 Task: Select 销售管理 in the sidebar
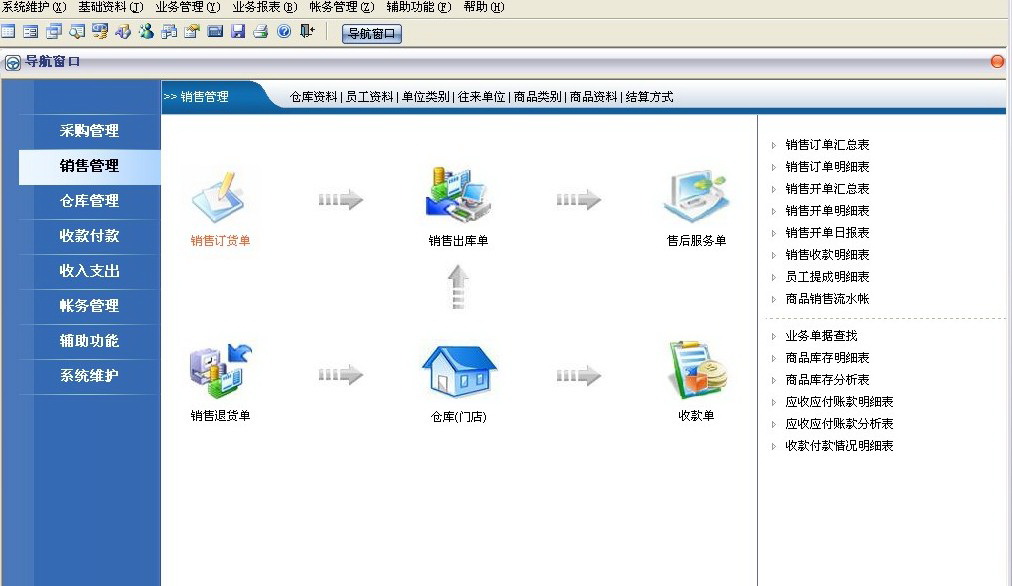89,166
